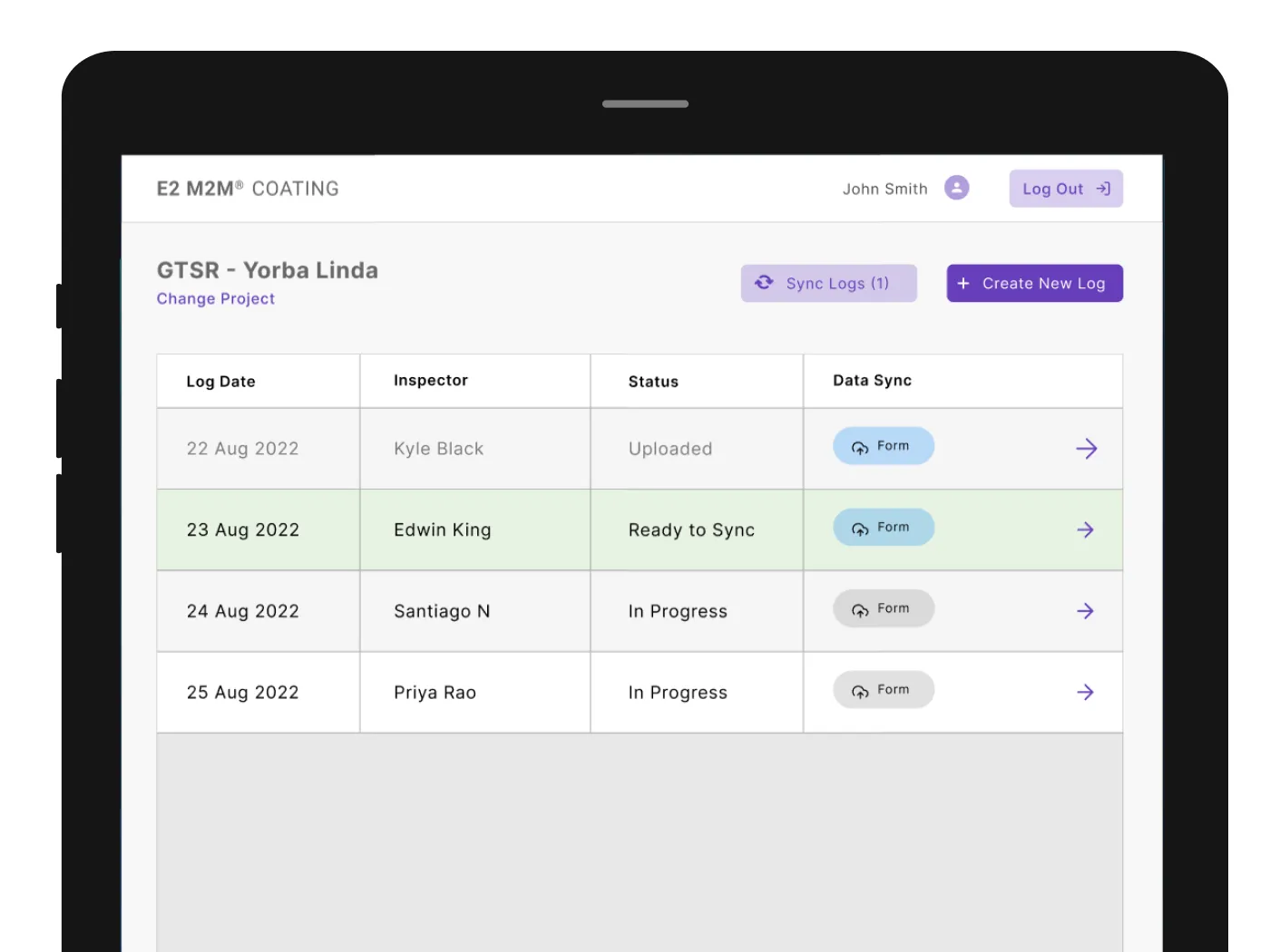
Task: Click the Form upload chip for Kyle Black
Action: coord(883,446)
